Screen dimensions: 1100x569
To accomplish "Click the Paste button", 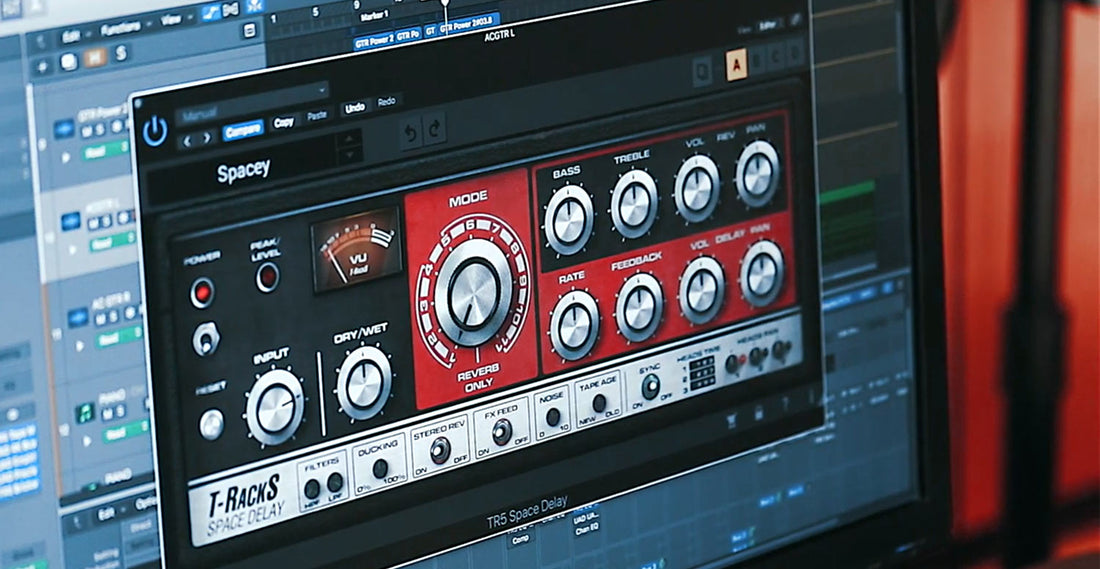I will click(317, 116).
